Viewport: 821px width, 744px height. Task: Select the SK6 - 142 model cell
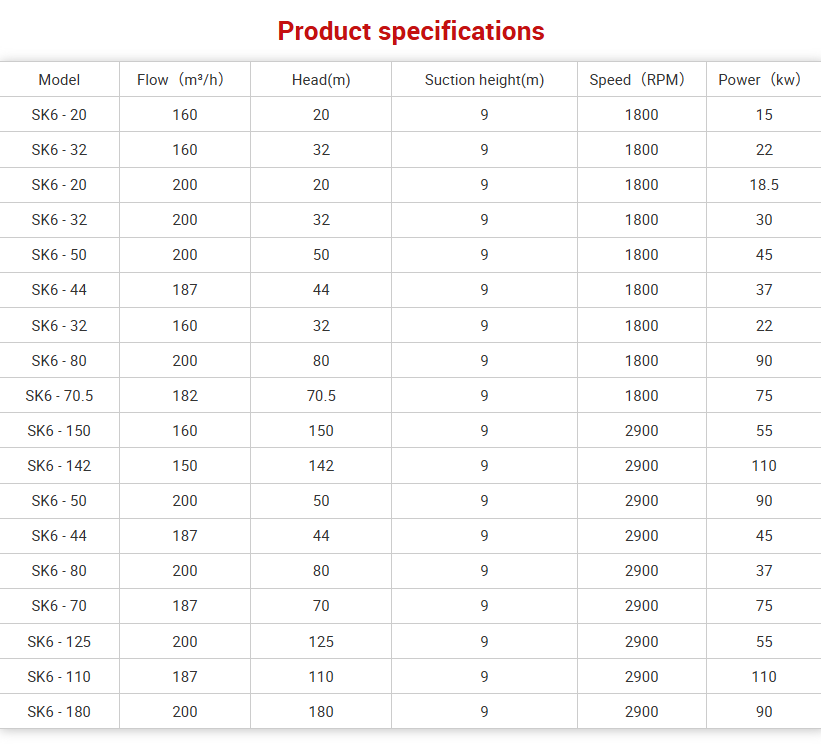59,466
